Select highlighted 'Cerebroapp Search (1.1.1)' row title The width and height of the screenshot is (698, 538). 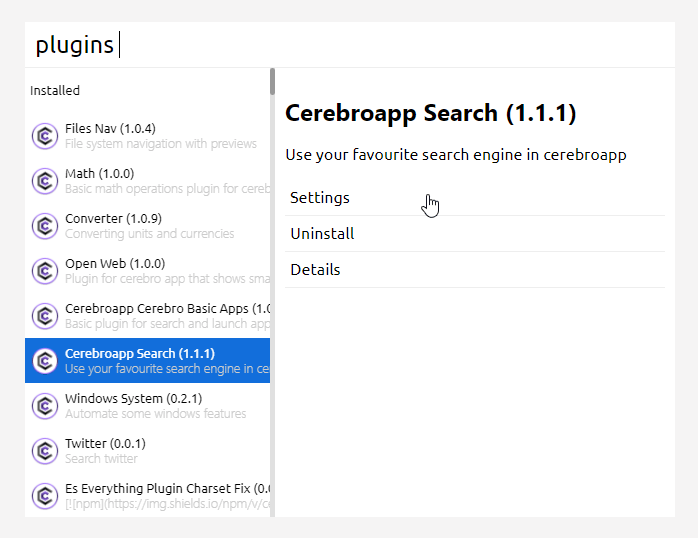(140, 353)
